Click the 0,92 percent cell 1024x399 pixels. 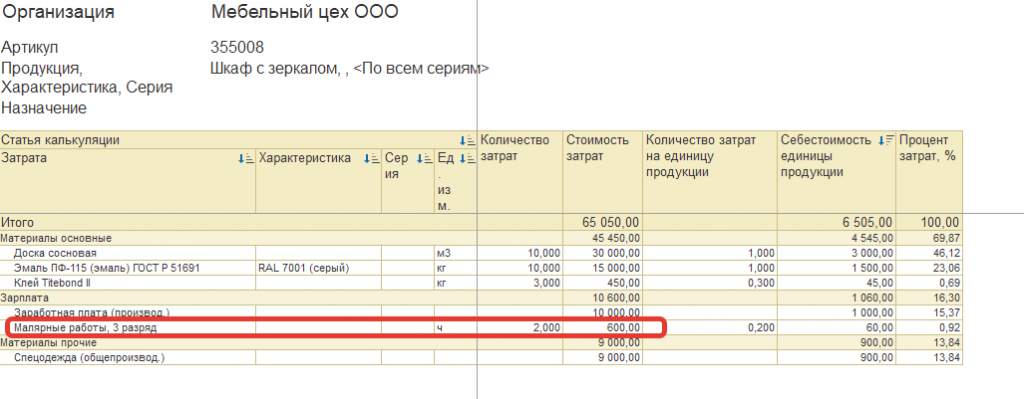(929, 327)
